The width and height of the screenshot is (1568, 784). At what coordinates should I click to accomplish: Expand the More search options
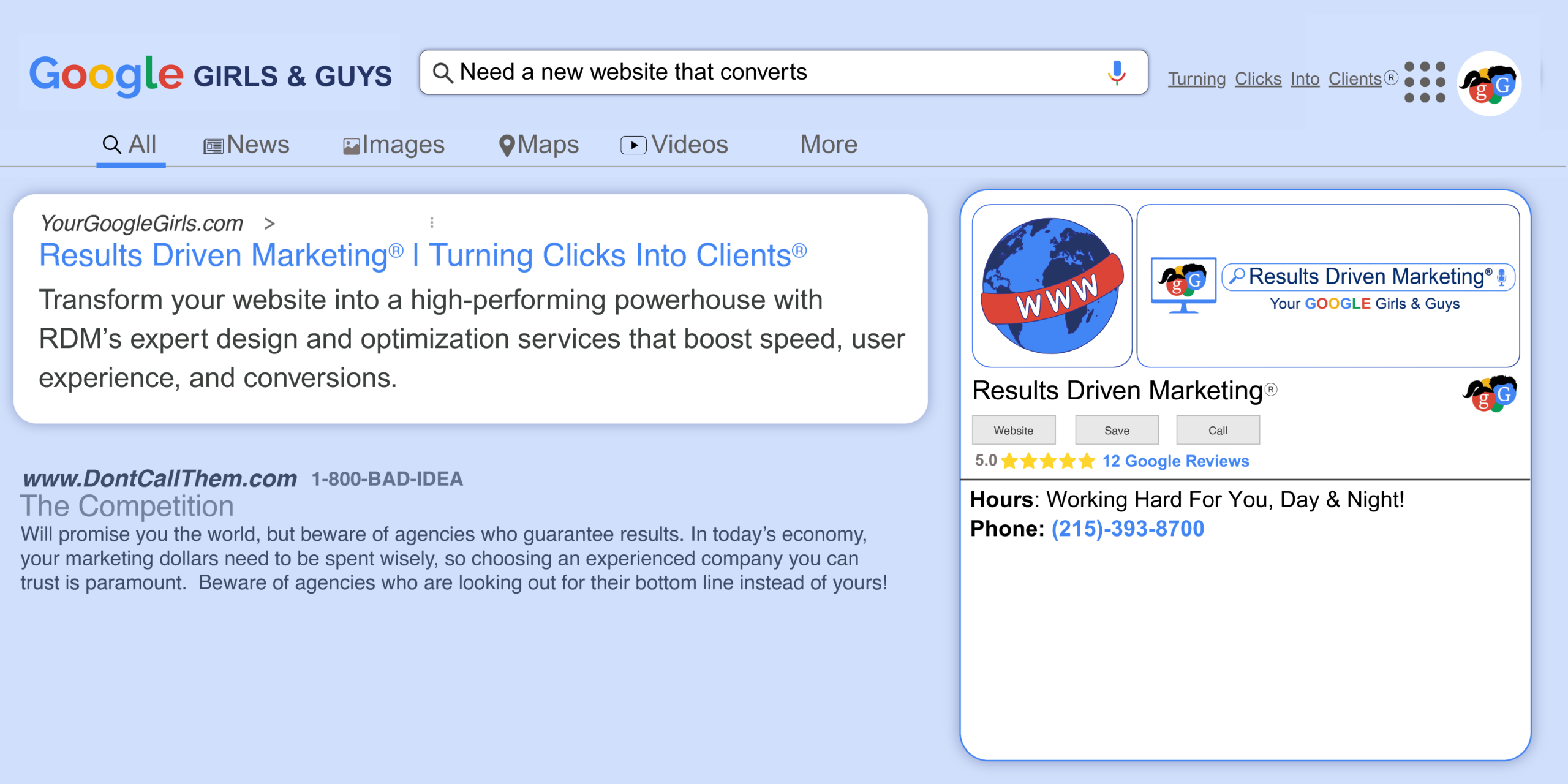828,145
